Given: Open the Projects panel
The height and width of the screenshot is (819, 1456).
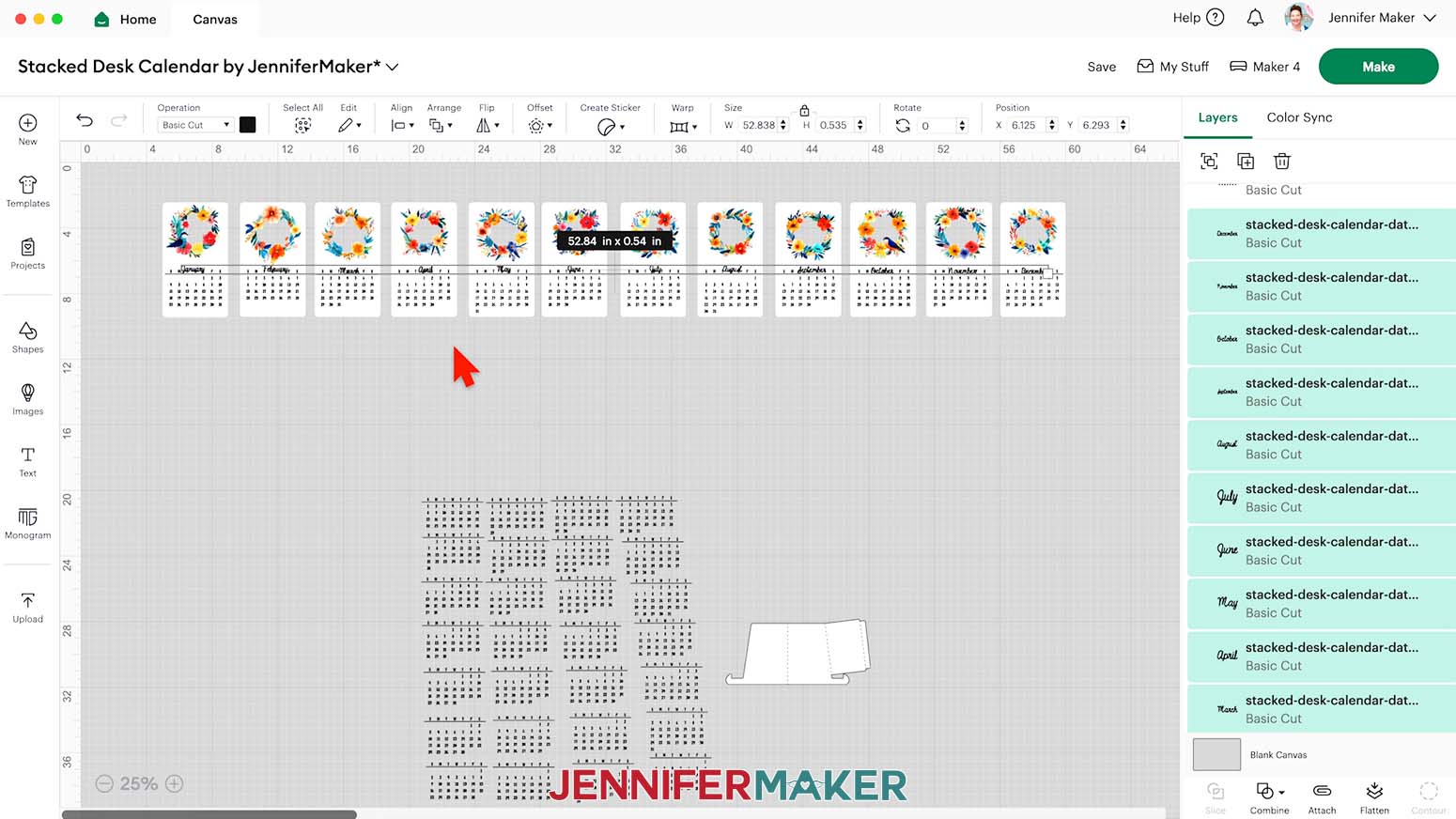Looking at the screenshot, I should [28, 254].
